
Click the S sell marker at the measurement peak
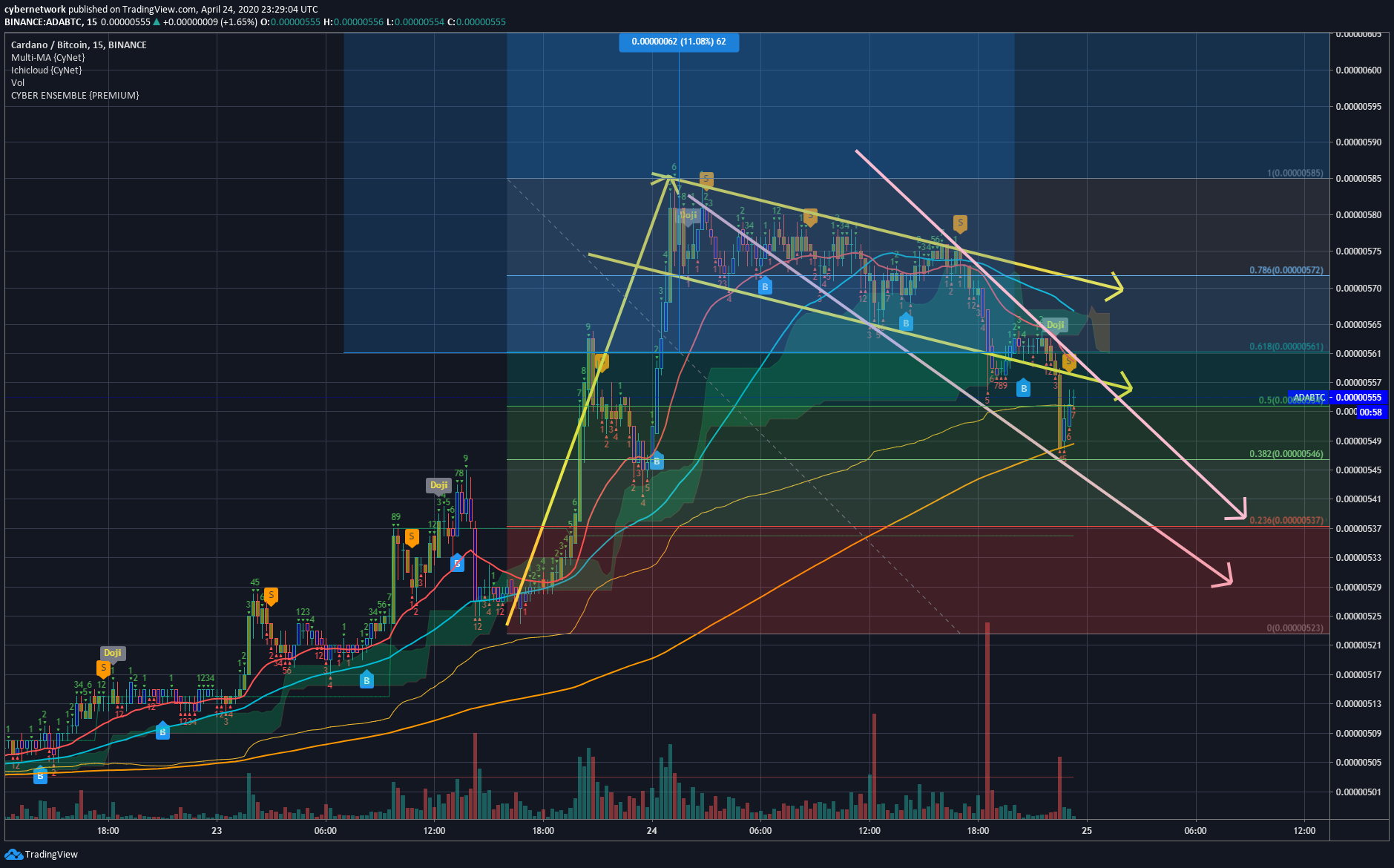click(706, 180)
